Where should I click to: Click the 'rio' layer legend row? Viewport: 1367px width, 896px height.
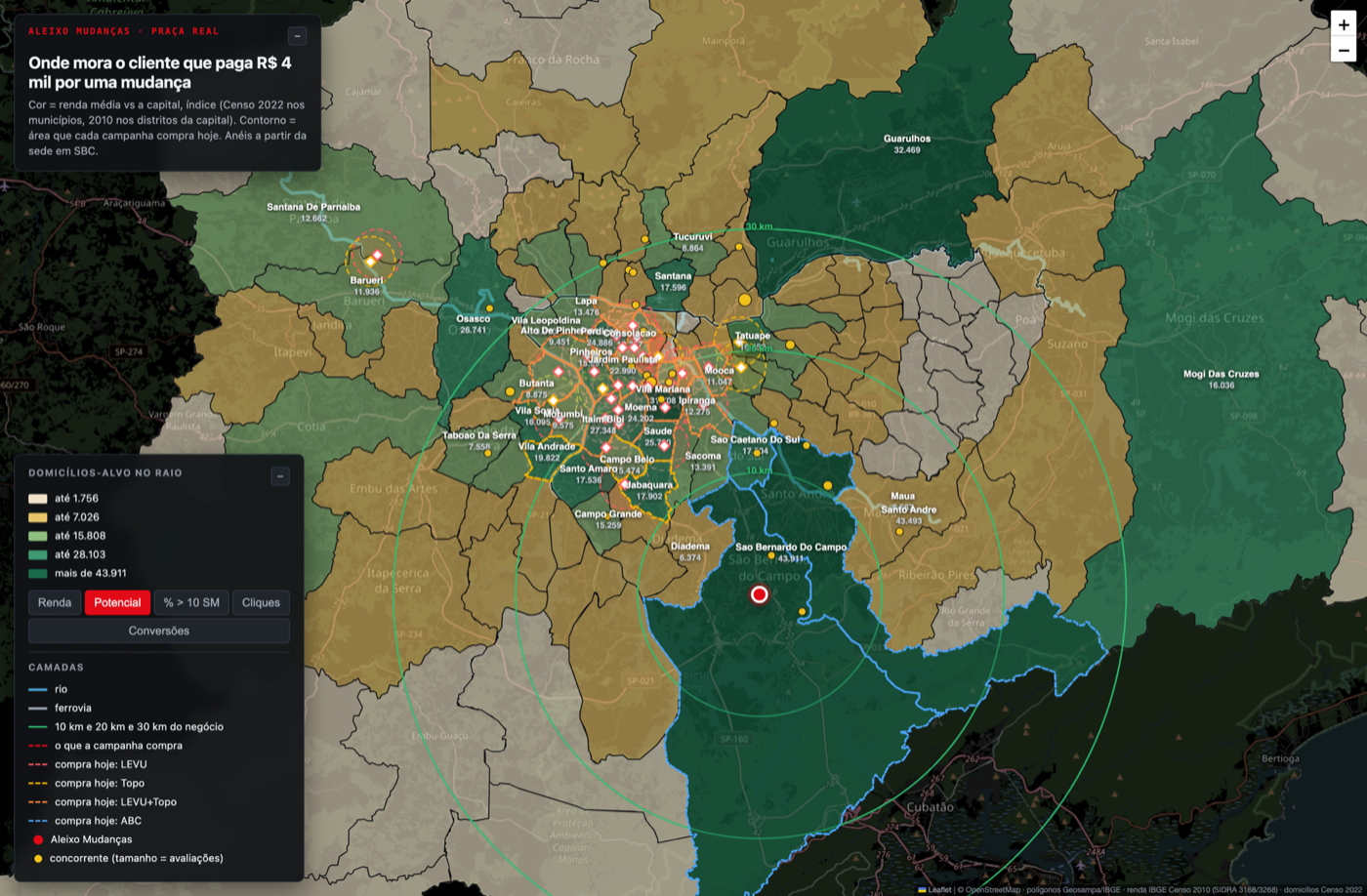48,689
